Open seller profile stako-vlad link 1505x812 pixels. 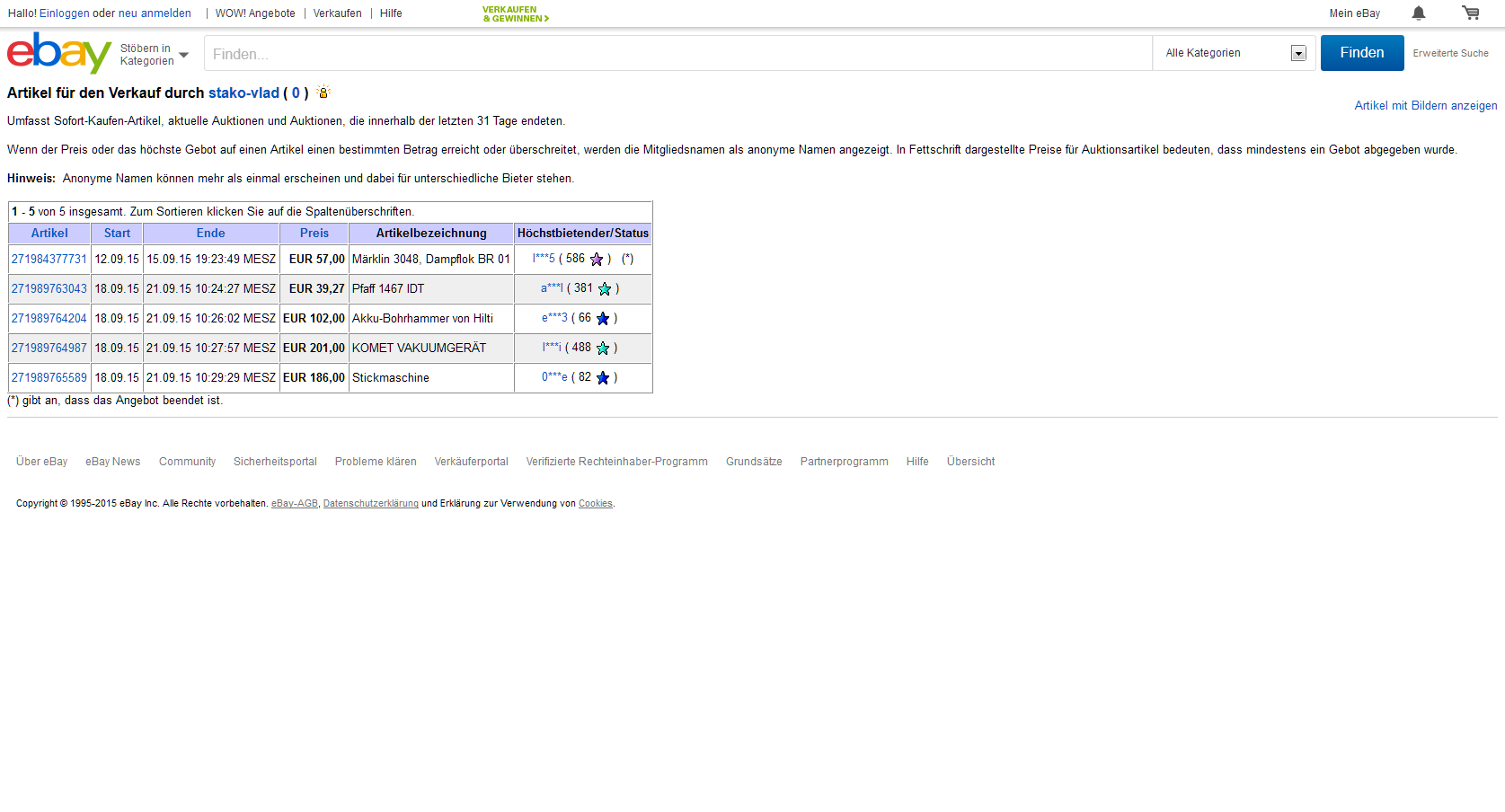click(243, 93)
